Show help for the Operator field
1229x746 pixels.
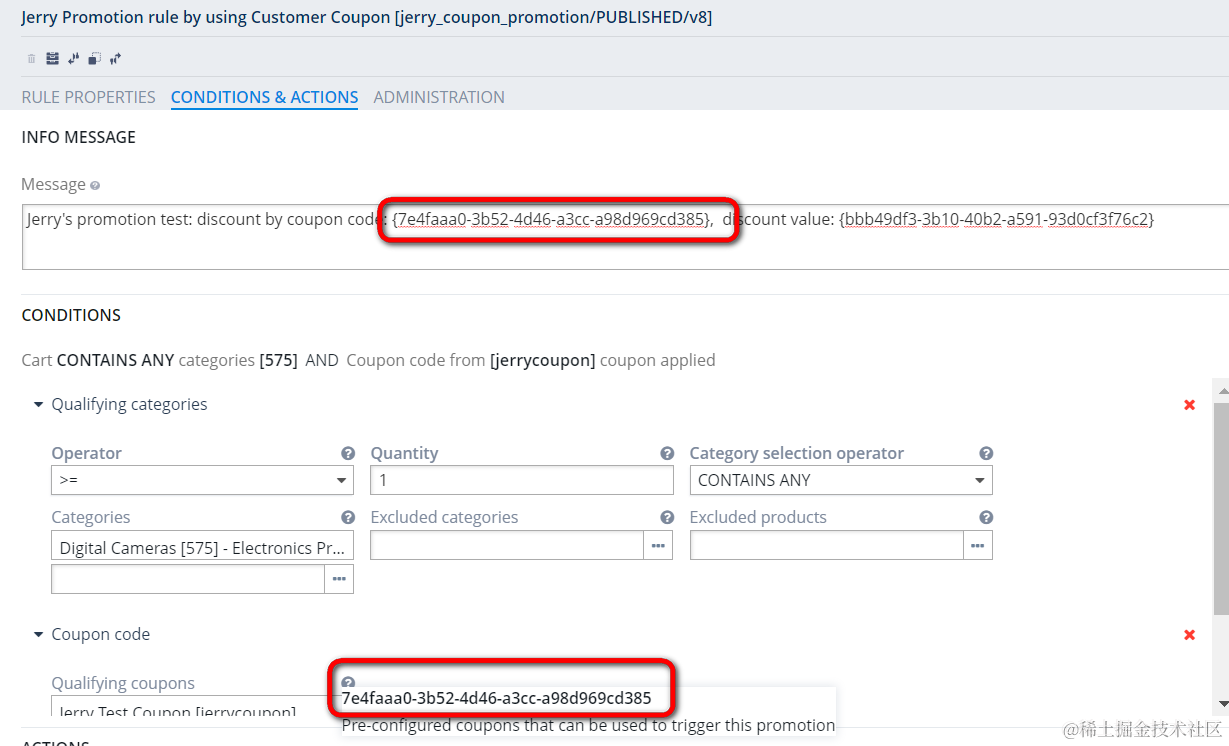coord(348,453)
